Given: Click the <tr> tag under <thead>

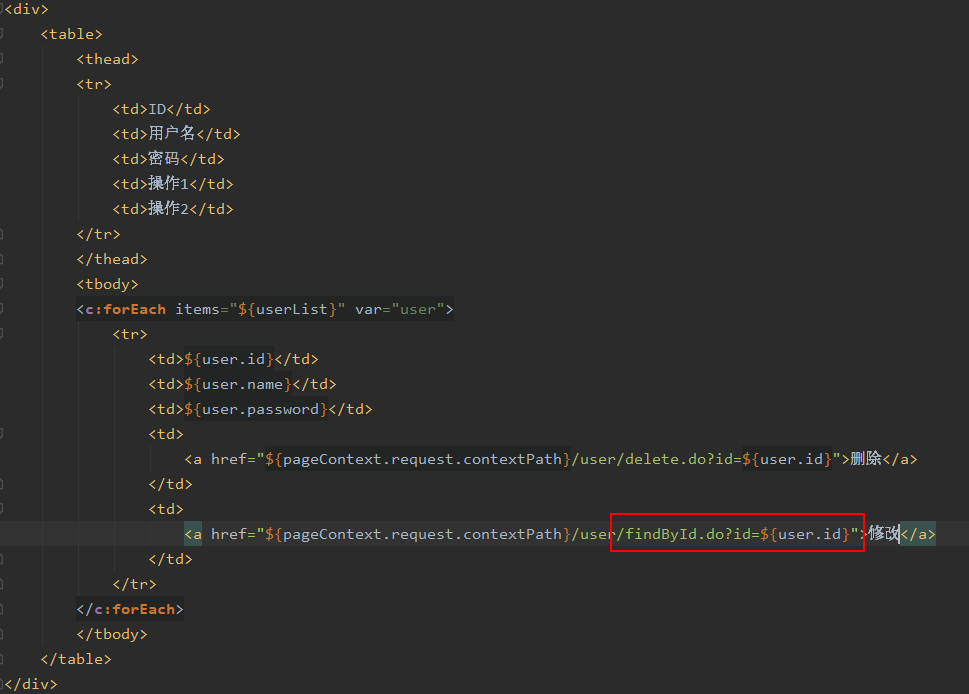Looking at the screenshot, I should [x=94, y=84].
